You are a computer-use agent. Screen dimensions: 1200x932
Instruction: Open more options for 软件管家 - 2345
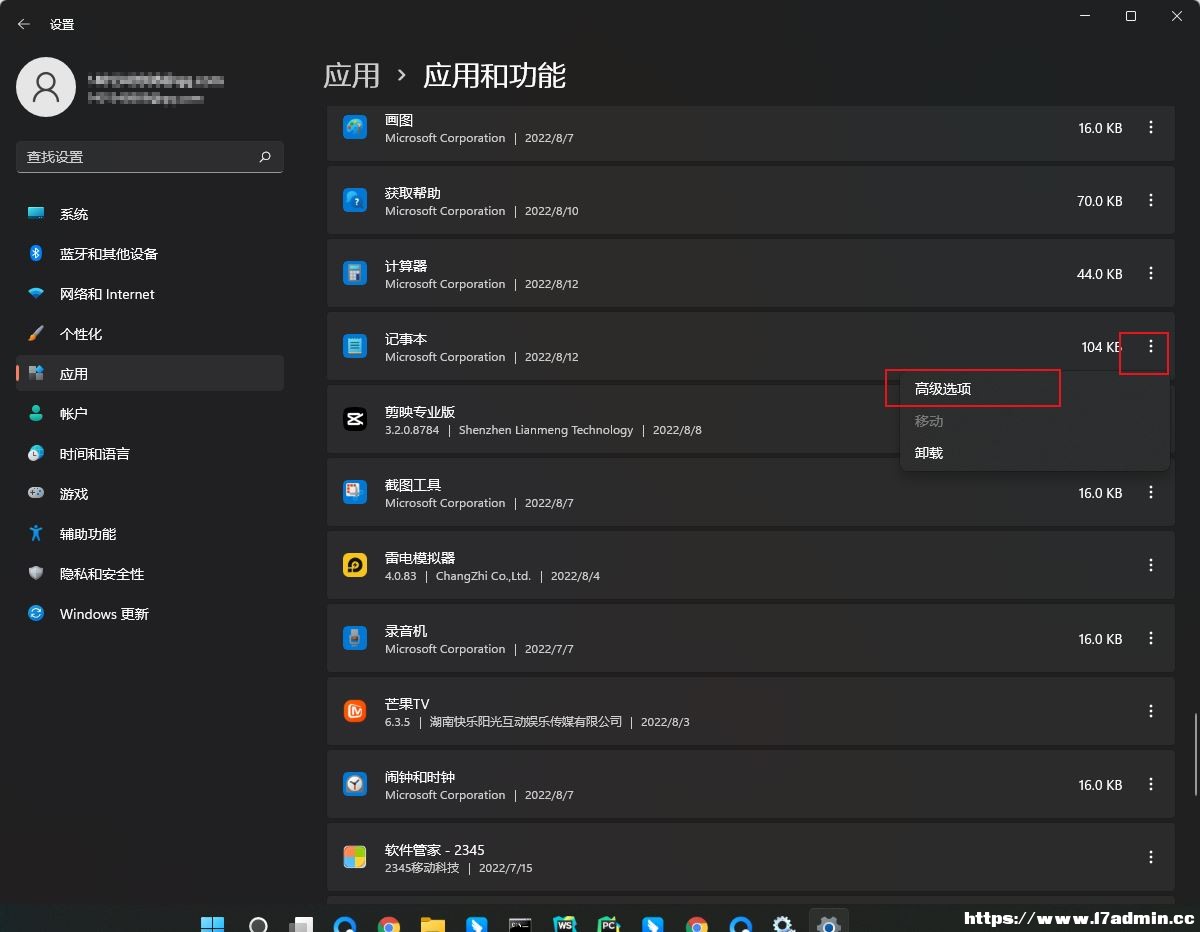[1151, 858]
